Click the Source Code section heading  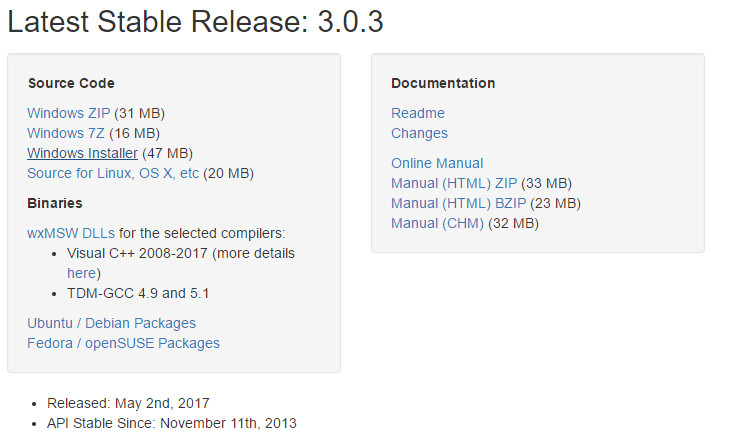point(71,83)
